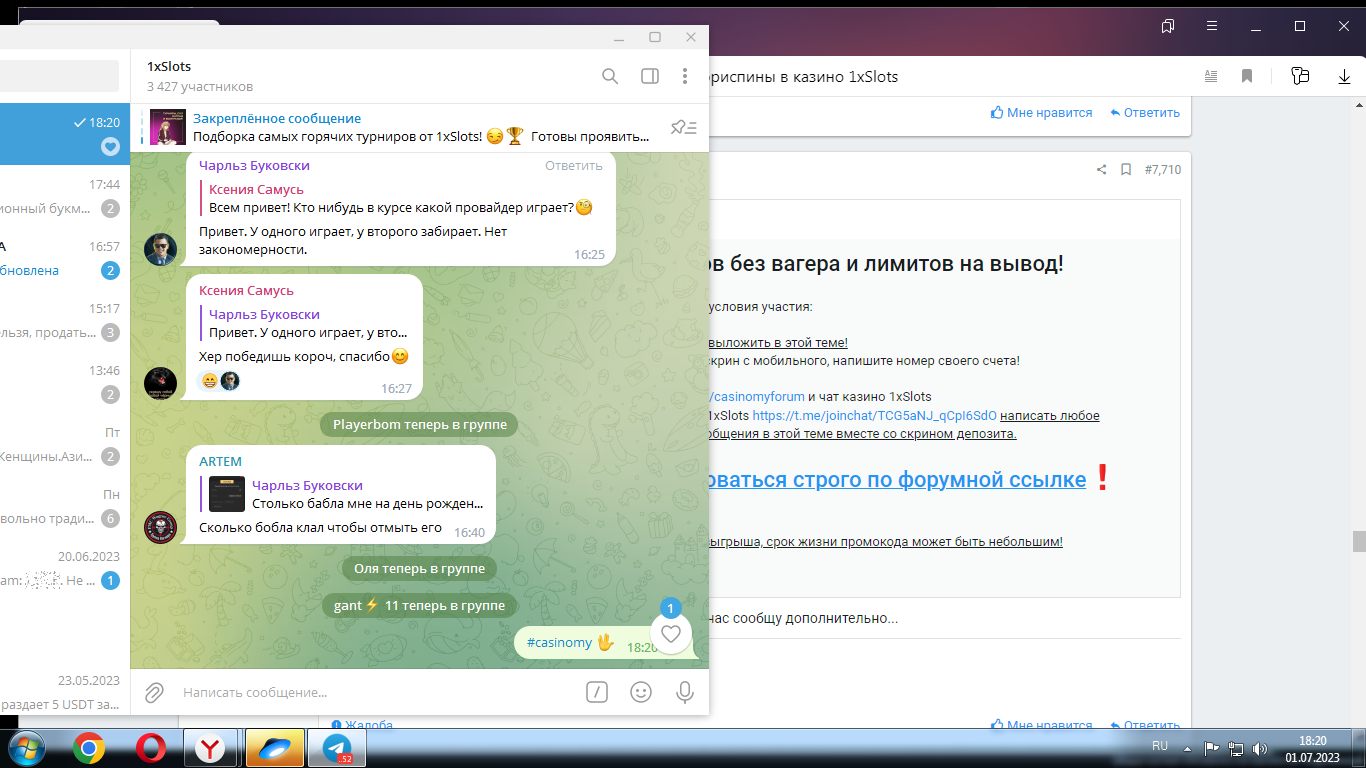Click the paperclip attach file icon
1366x768 pixels.
[x=154, y=692]
